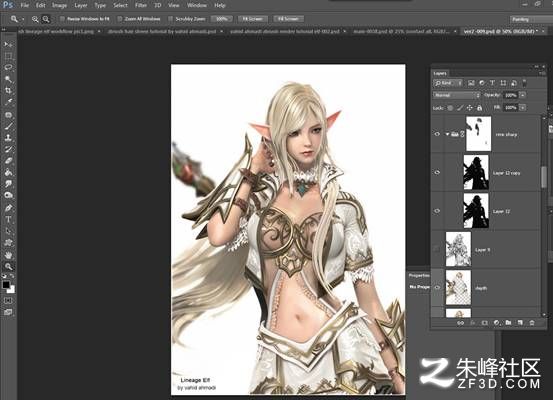Change the screen mode
Viewport: 553px width, 400px height.
click(8, 312)
